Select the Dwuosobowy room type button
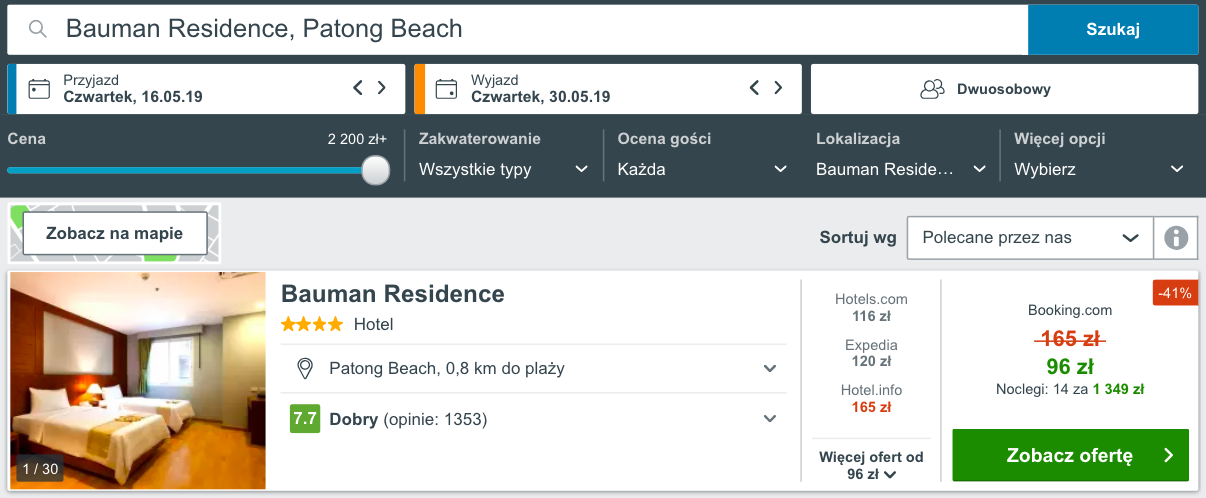The width and height of the screenshot is (1206, 498). click(1004, 89)
